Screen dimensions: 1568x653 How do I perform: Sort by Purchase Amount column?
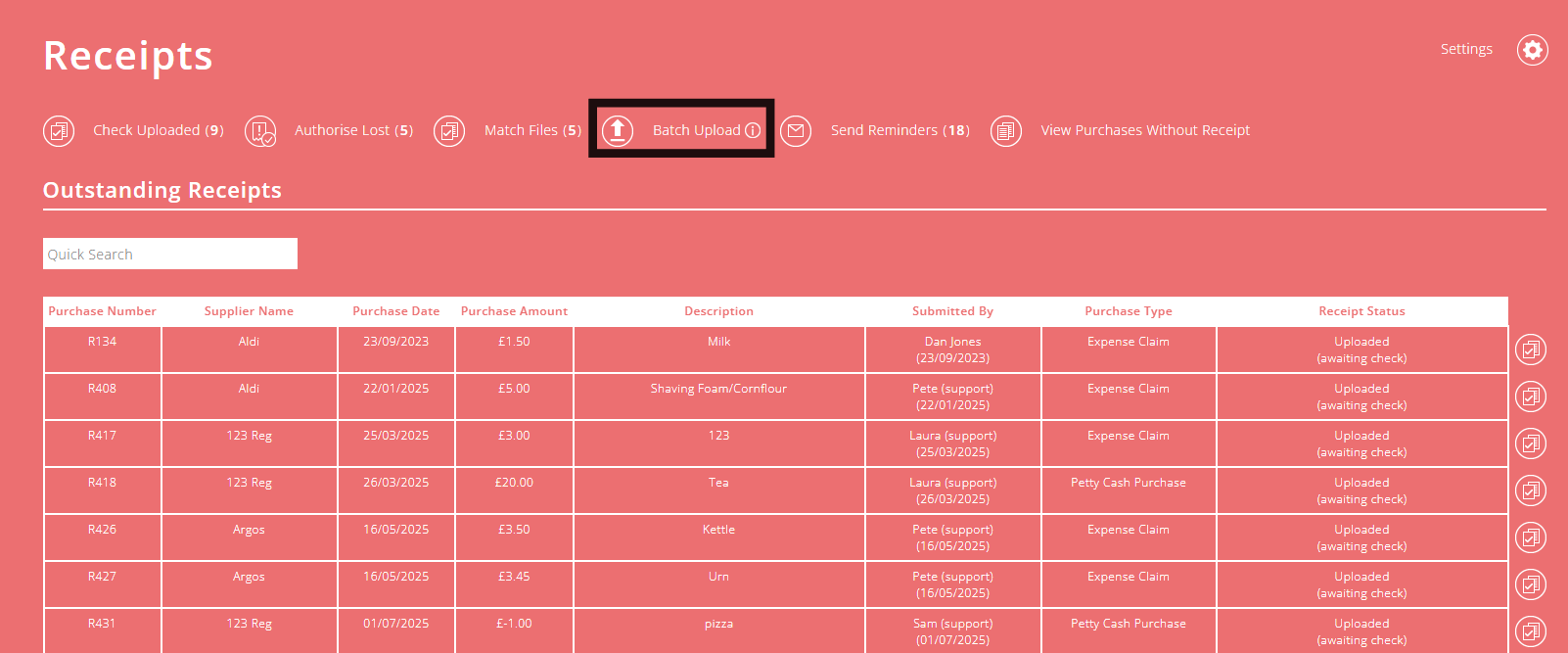tap(514, 311)
